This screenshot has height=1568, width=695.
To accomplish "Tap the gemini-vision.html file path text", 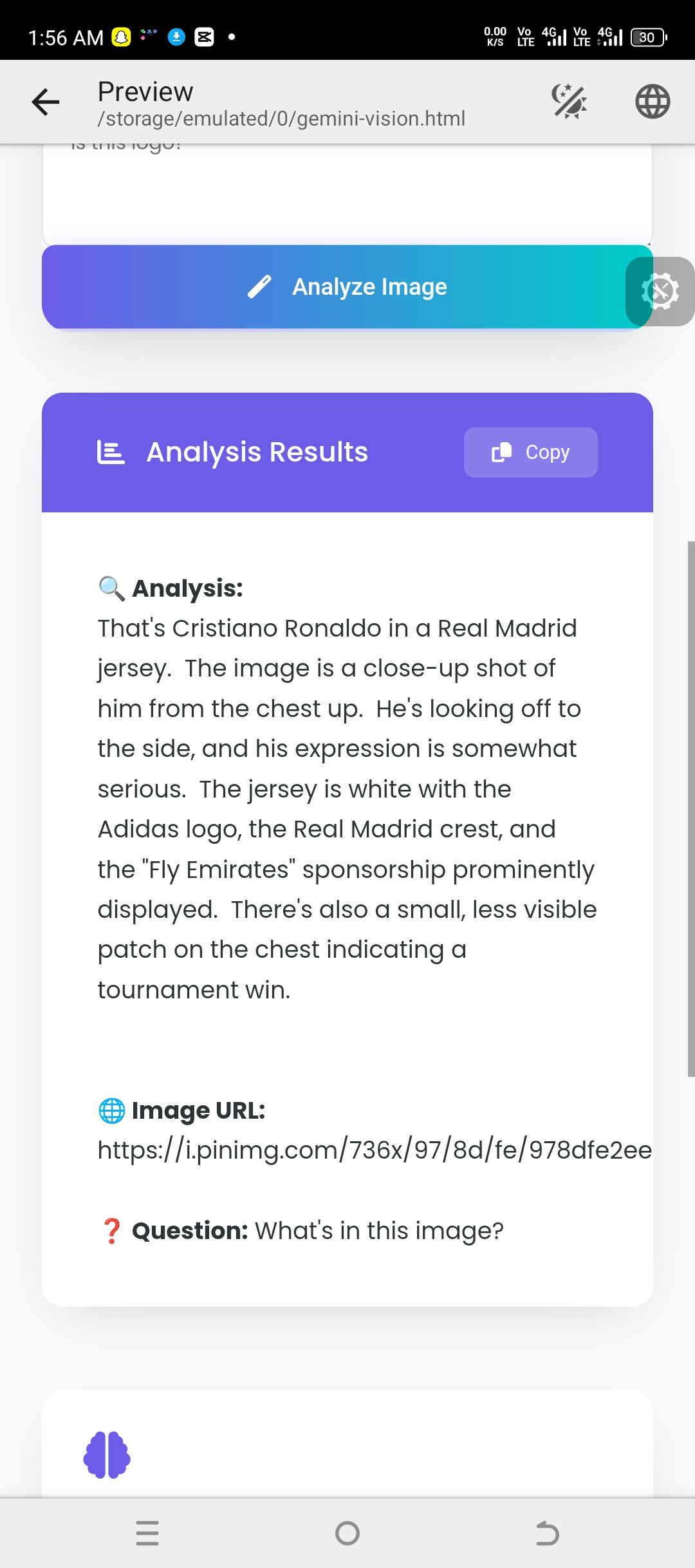I will click(x=281, y=119).
